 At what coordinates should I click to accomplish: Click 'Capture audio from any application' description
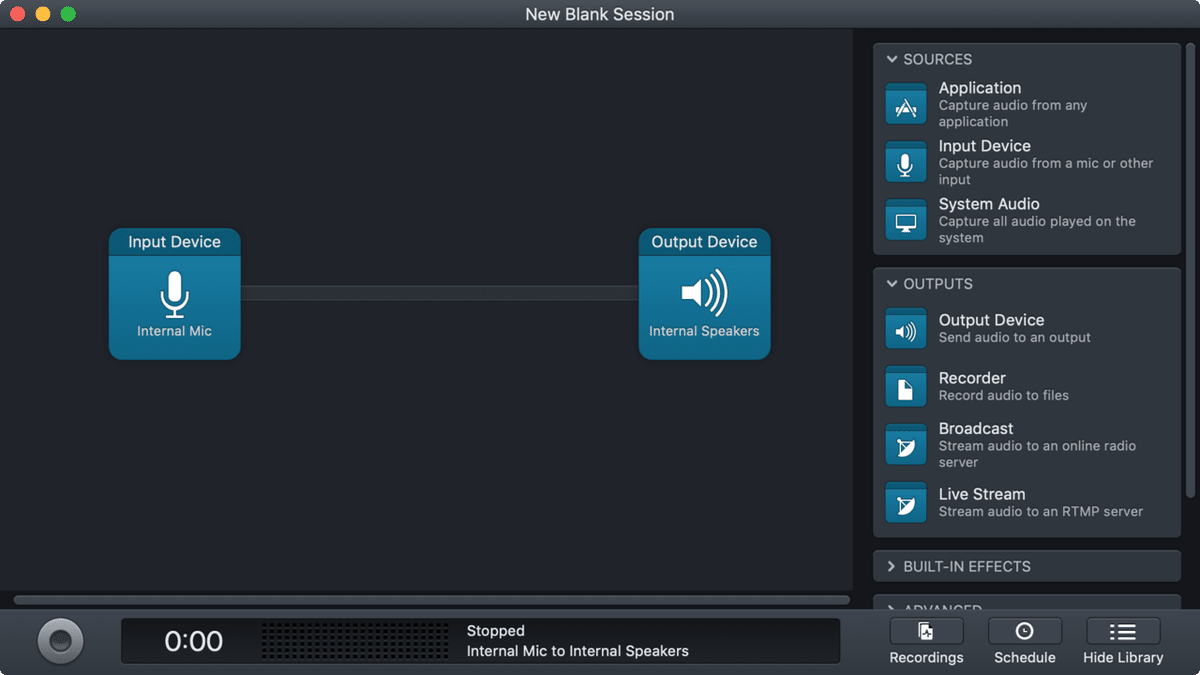[1013, 113]
